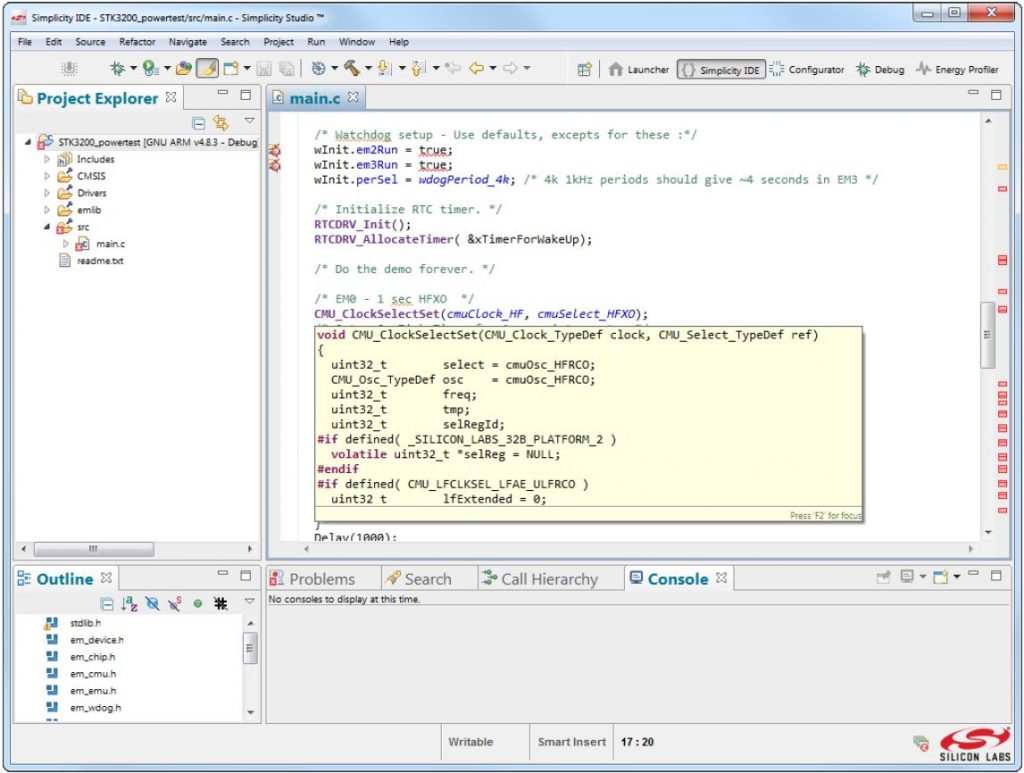1024x773 pixels.
Task: Switch to the Energy Profiler perspective
Action: point(957,69)
